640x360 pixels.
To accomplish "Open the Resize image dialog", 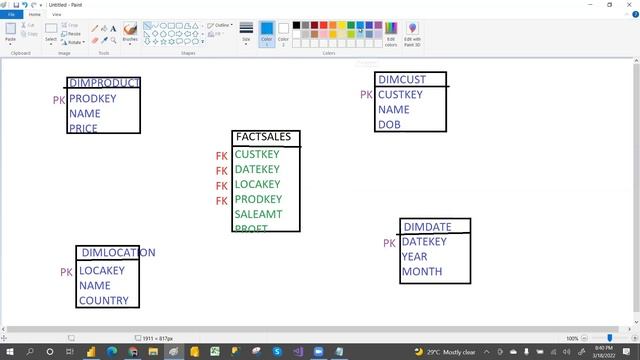I will (71, 34).
